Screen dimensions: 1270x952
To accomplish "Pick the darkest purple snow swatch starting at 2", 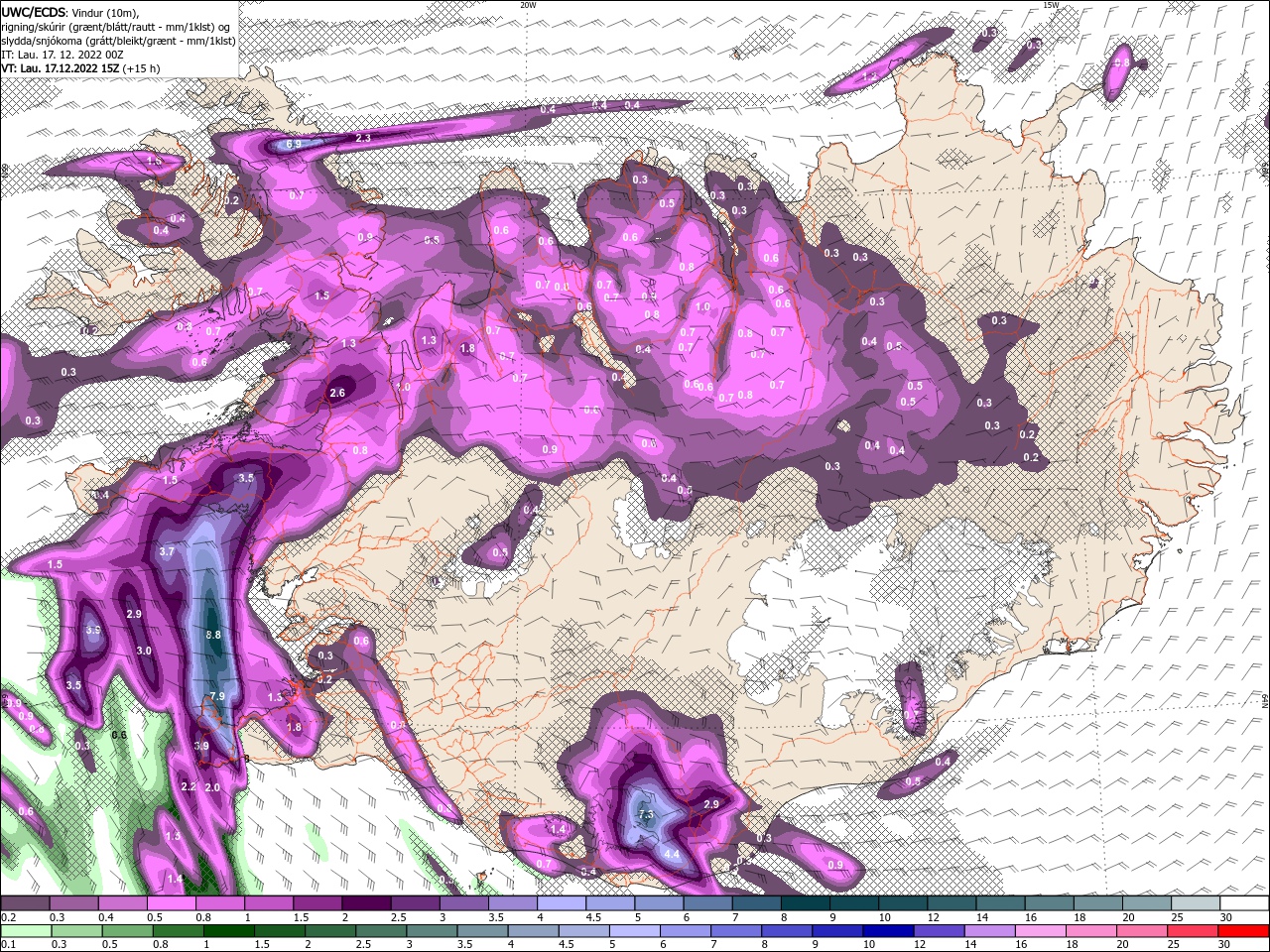I will tap(366, 903).
